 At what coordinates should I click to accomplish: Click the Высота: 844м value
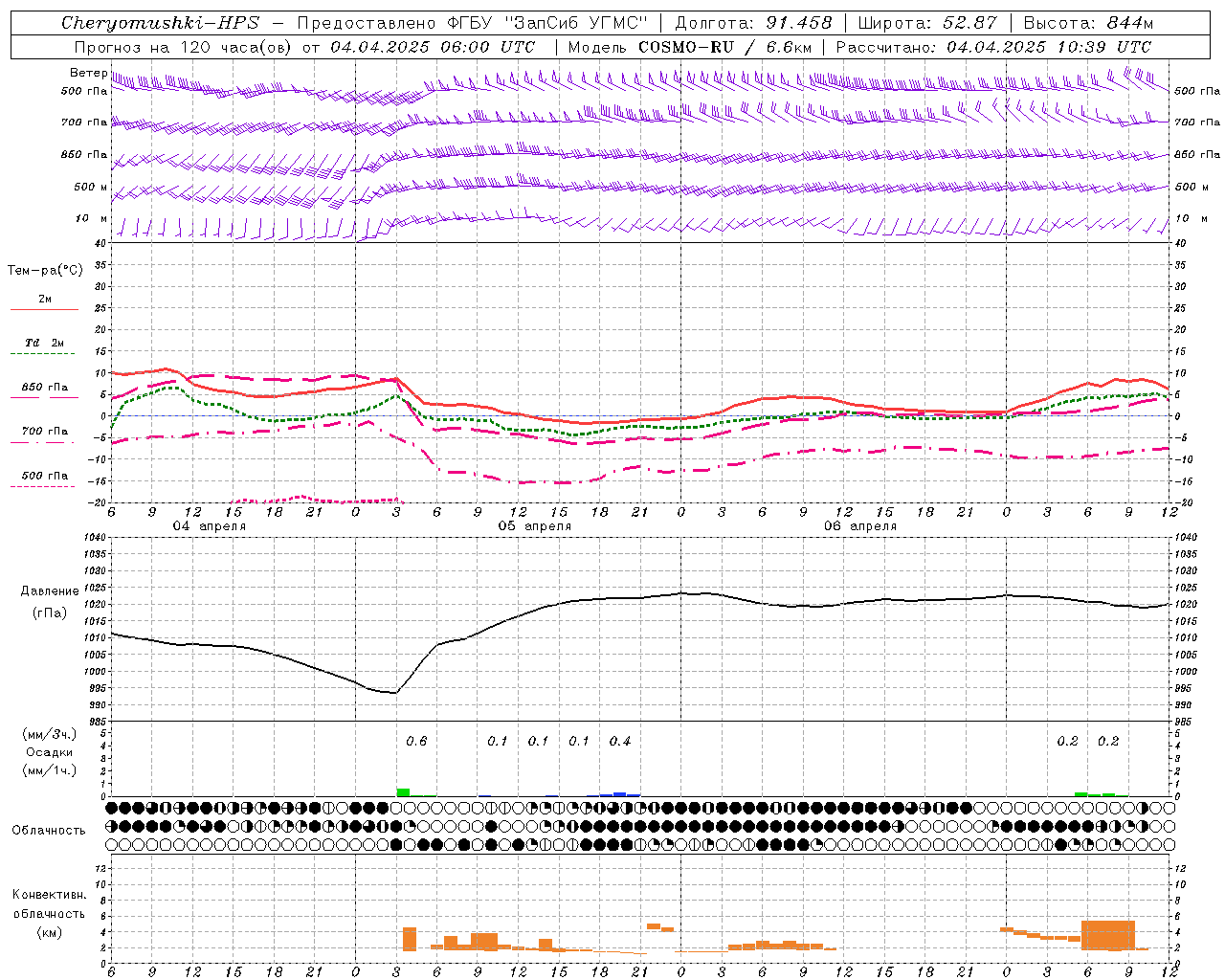point(1088,23)
